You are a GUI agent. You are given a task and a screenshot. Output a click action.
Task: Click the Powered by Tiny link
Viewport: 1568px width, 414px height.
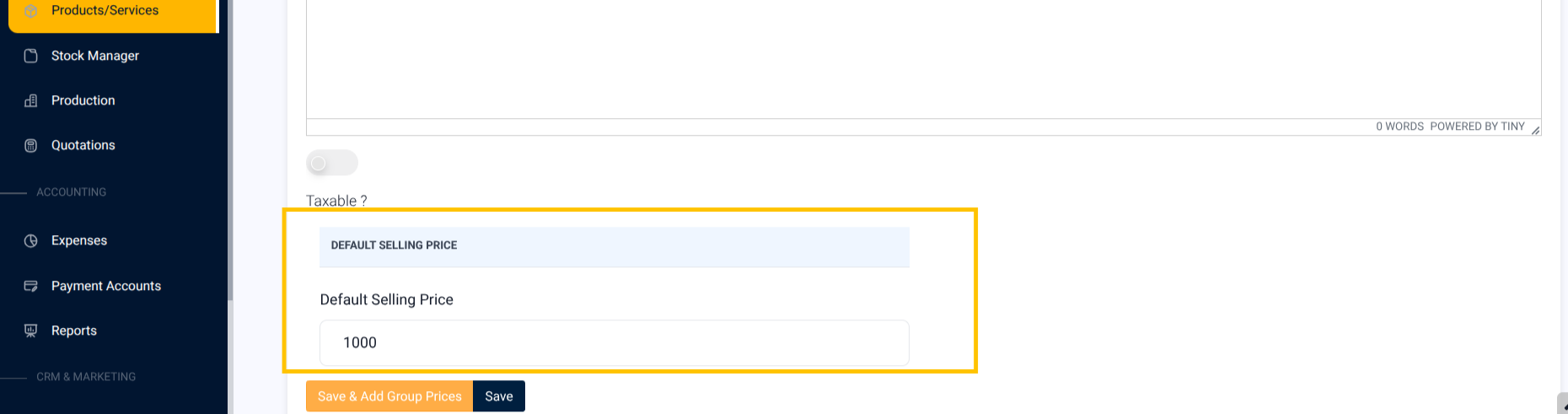[x=1477, y=126]
